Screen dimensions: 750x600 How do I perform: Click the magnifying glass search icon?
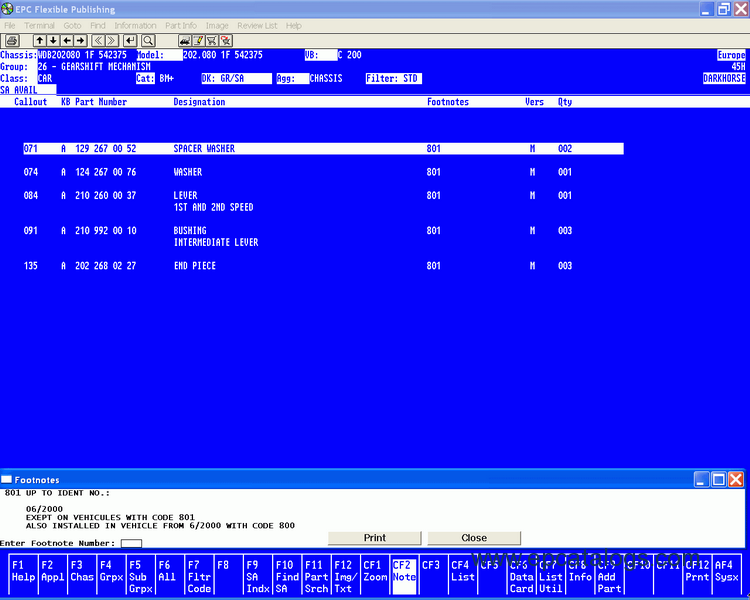pyautogui.click(x=148, y=40)
